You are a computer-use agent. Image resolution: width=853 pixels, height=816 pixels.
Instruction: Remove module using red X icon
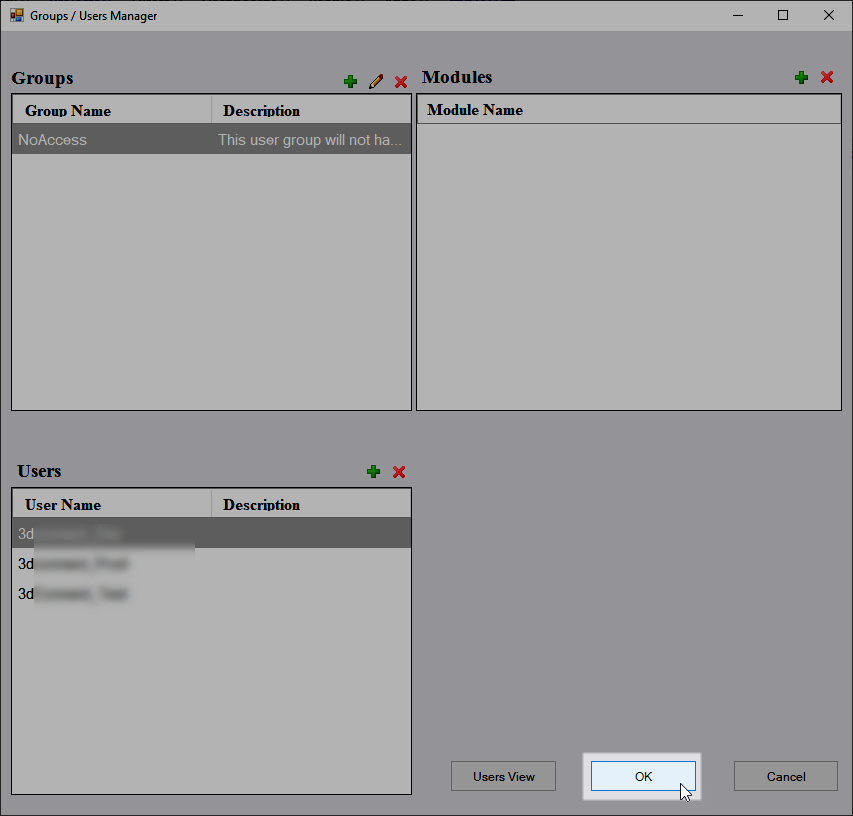[x=827, y=78]
